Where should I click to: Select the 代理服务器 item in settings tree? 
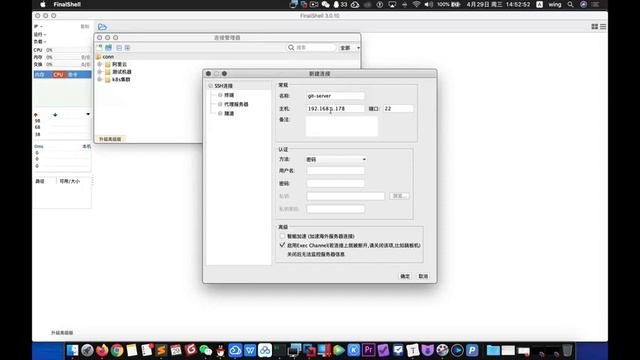pyautogui.click(x=236, y=104)
